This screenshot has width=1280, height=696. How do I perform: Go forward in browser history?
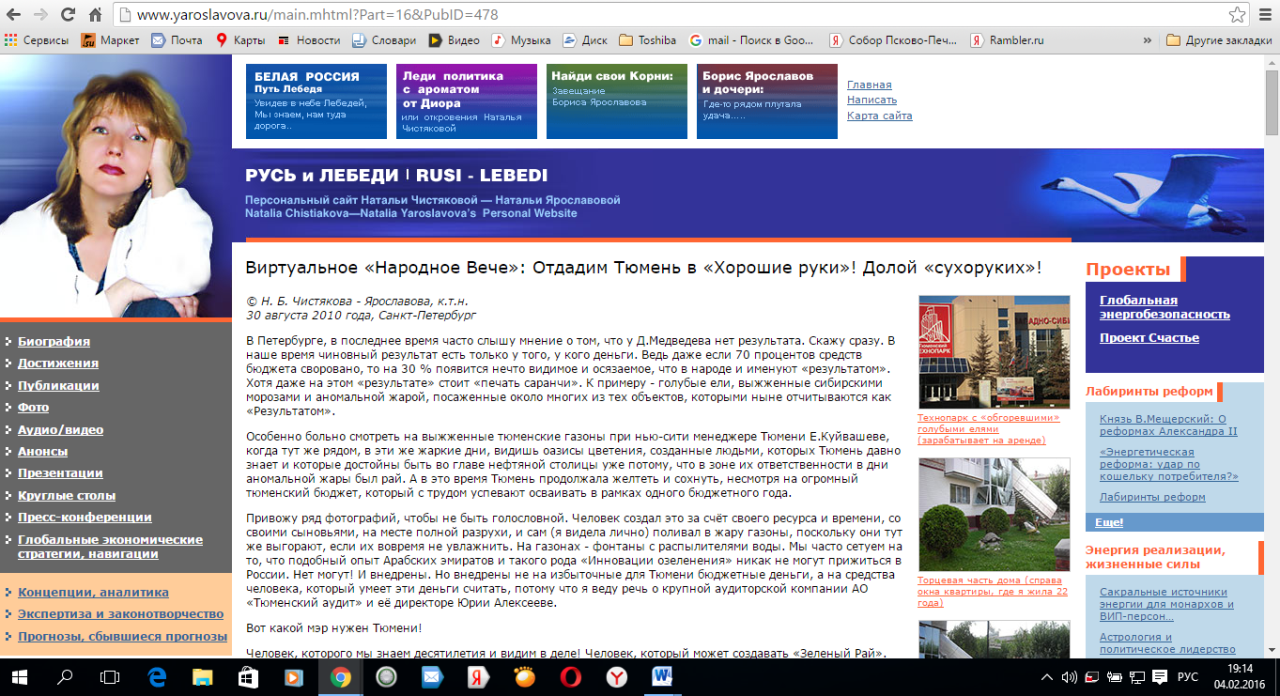41,15
